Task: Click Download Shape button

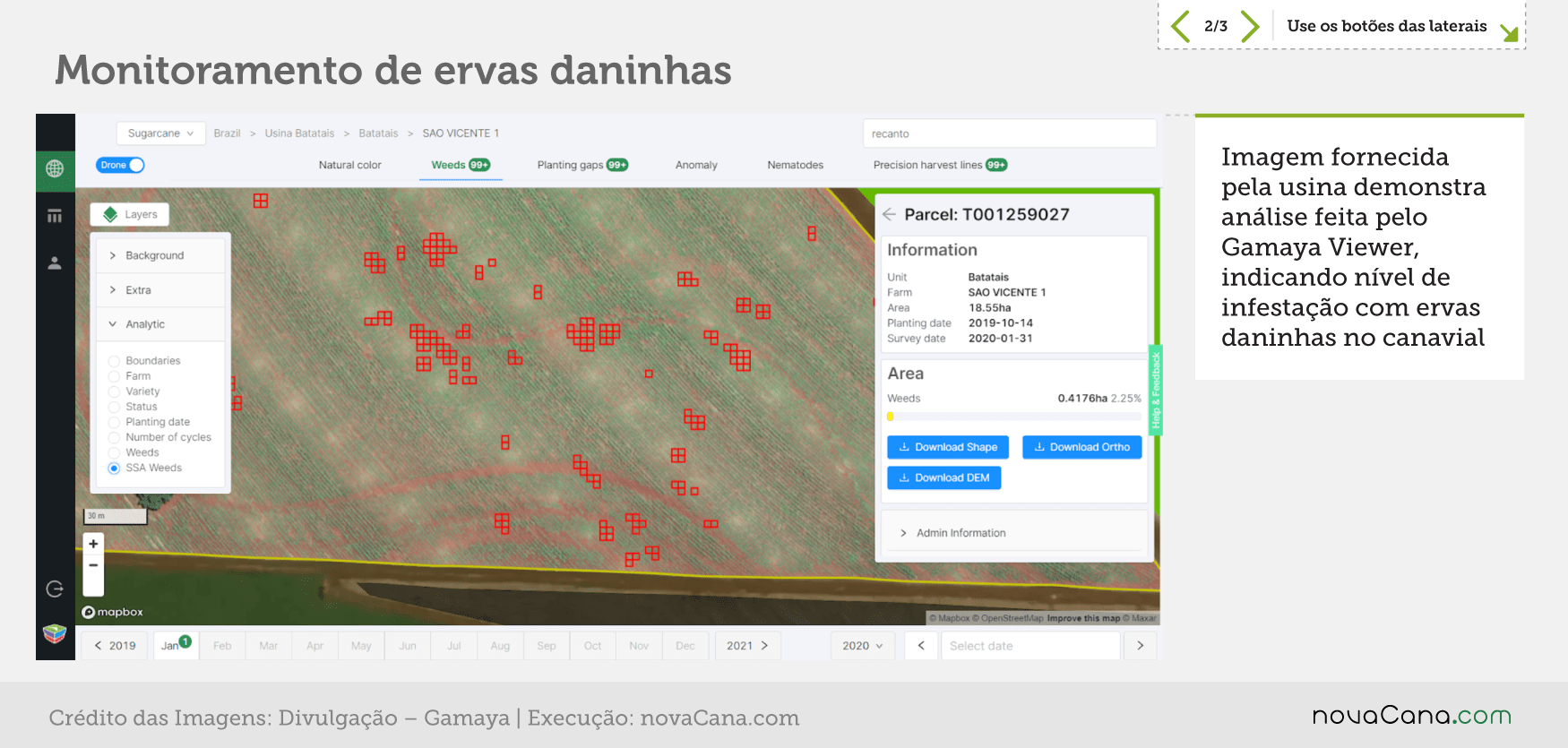Action: click(948, 447)
